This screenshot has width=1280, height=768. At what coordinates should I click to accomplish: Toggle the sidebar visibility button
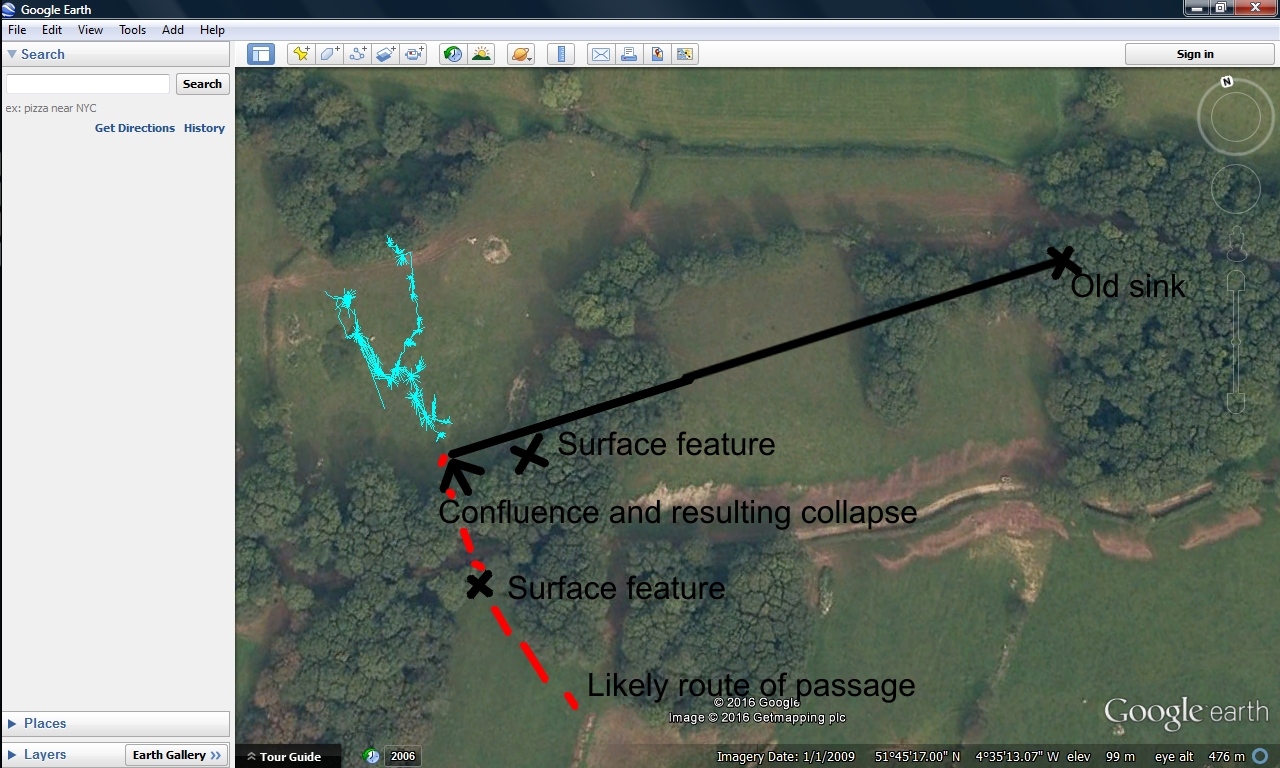(261, 54)
